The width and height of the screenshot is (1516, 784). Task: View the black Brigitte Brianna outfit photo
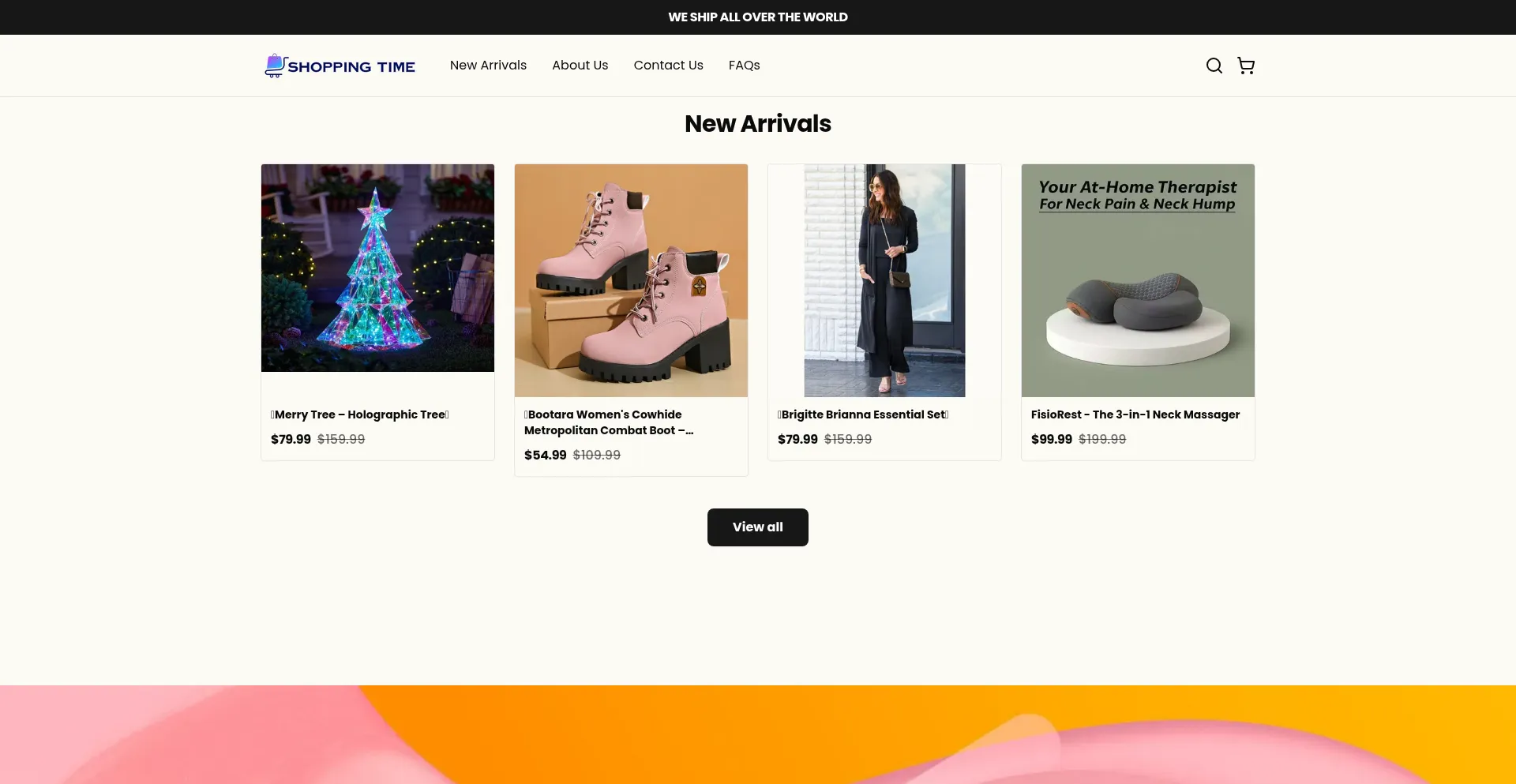point(884,280)
